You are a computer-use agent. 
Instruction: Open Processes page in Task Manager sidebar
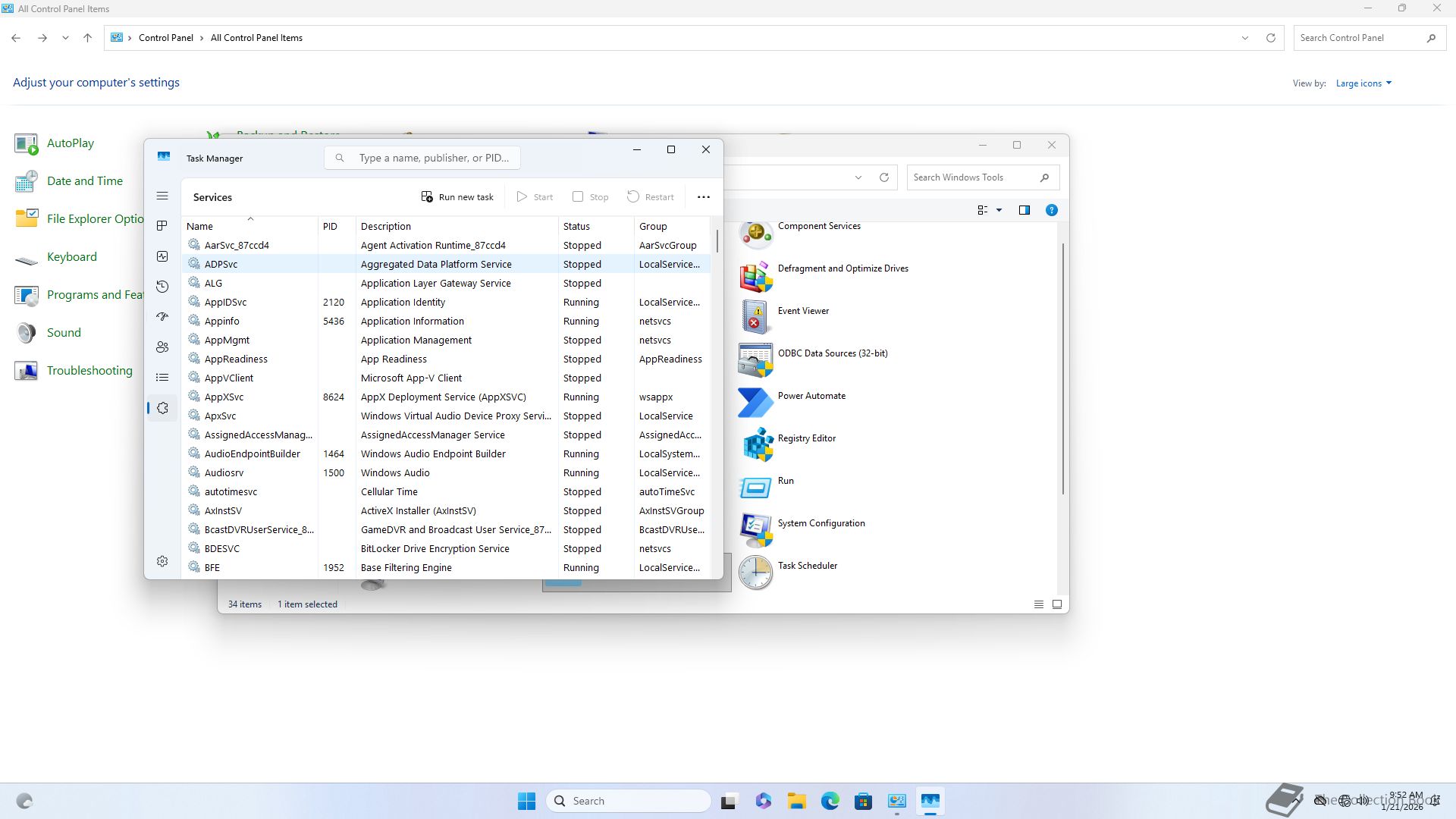162,226
